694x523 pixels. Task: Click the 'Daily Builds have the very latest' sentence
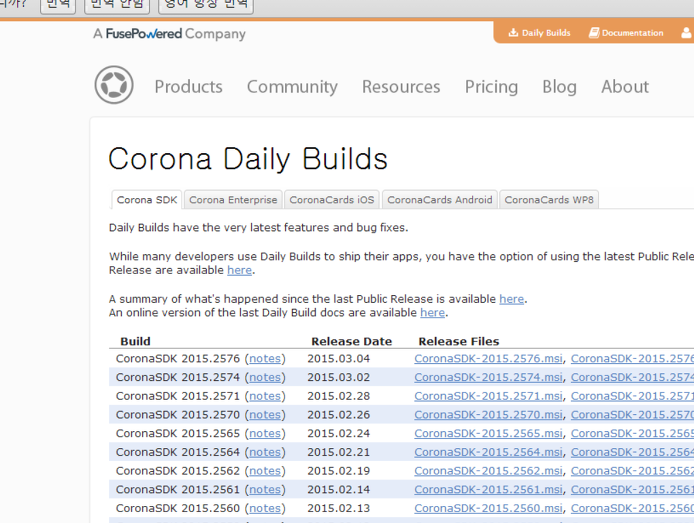point(258,228)
